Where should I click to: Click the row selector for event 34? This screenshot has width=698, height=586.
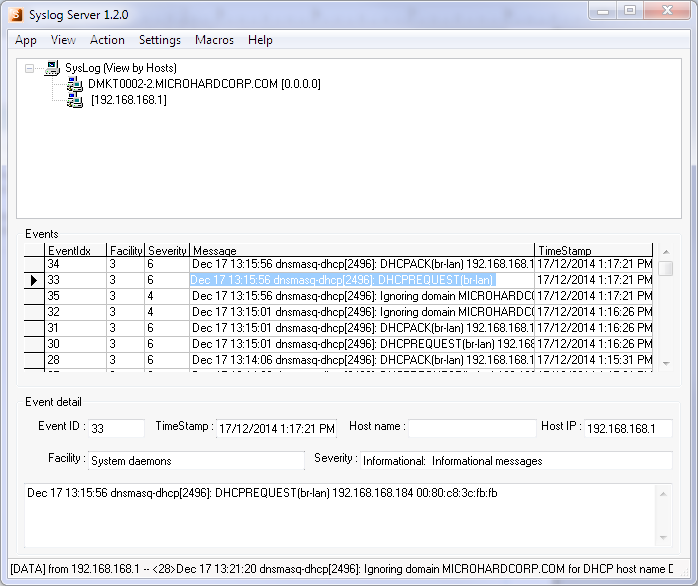pos(34,264)
